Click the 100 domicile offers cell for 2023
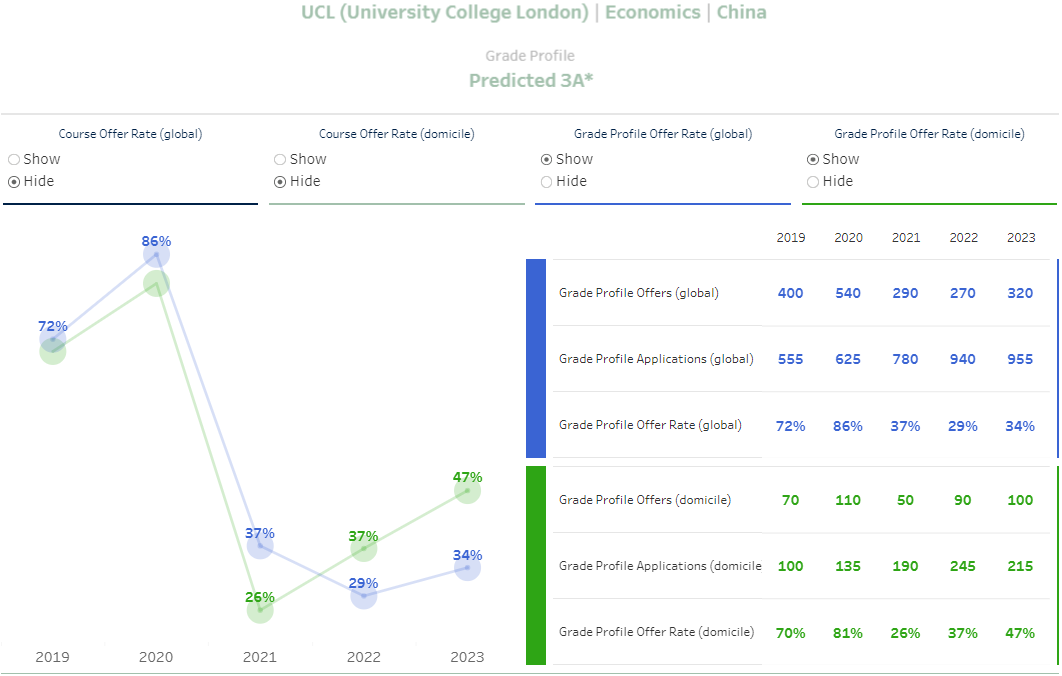1062x676 pixels. click(1020, 501)
